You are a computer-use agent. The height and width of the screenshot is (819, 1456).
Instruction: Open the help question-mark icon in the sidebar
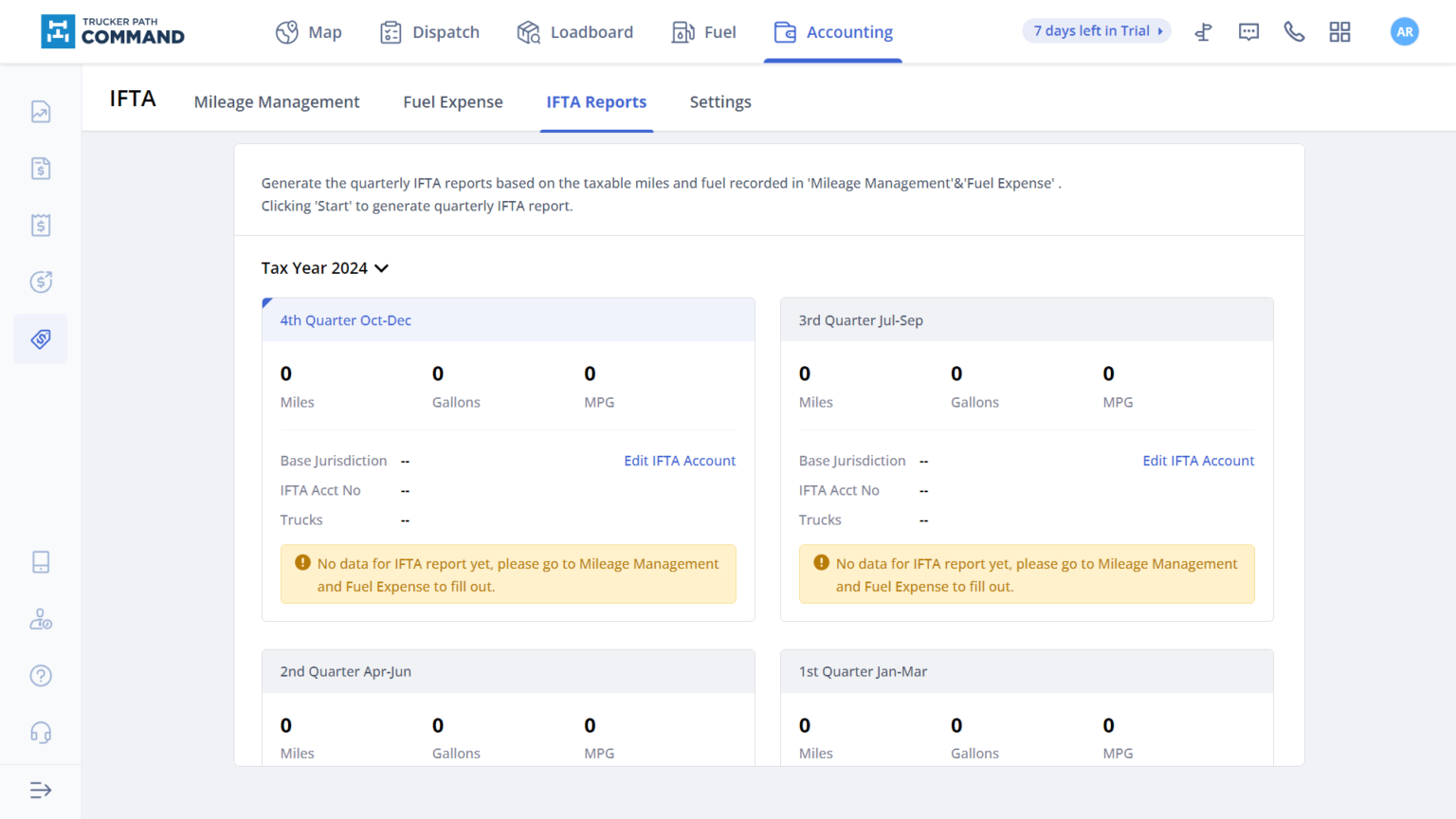tap(40, 675)
